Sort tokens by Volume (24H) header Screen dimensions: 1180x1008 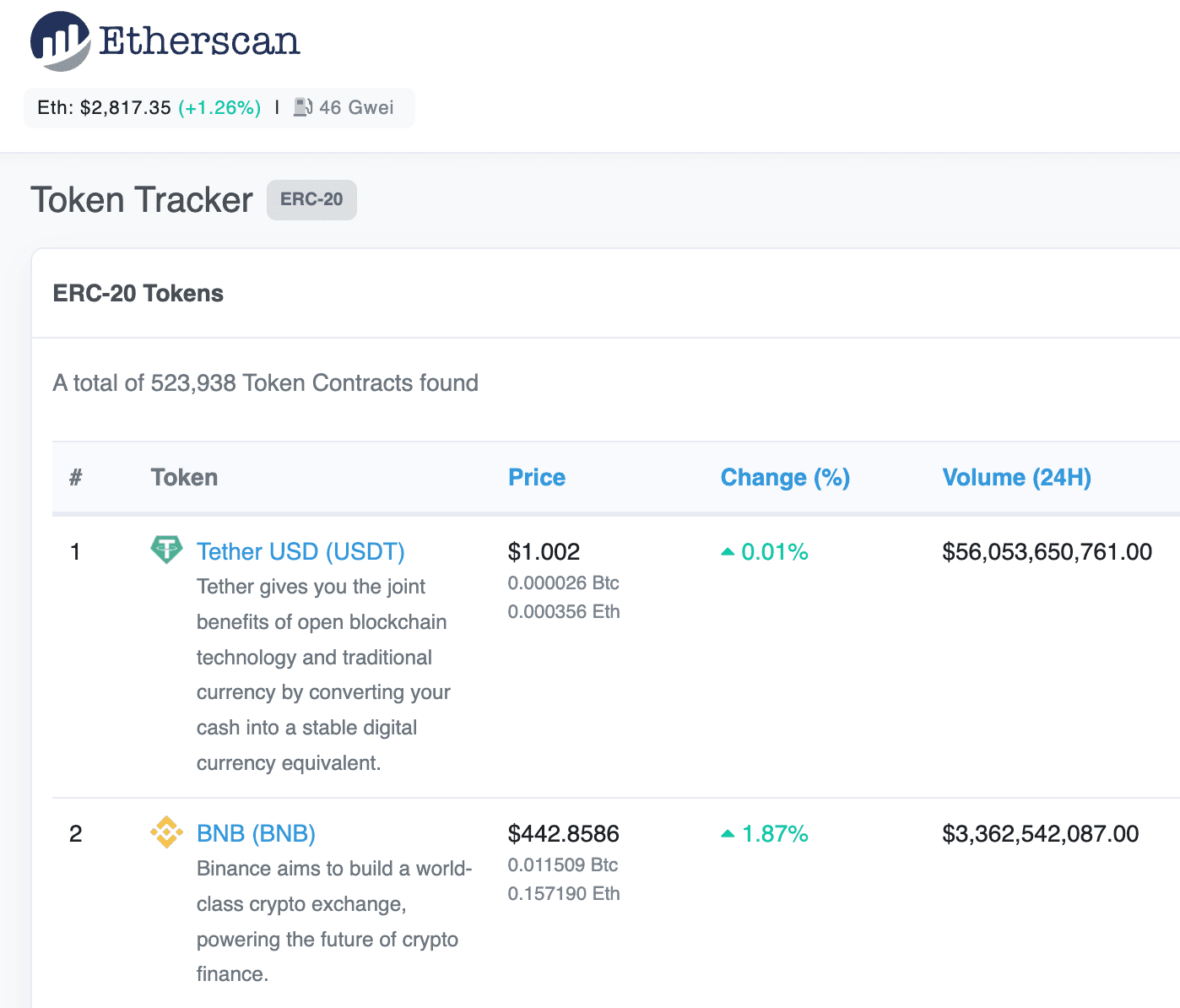coord(1017,478)
